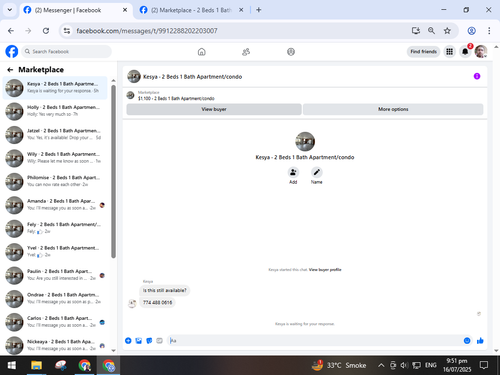View site information icon in address bar
Viewport: 500px width, 375px height.
click(67, 31)
